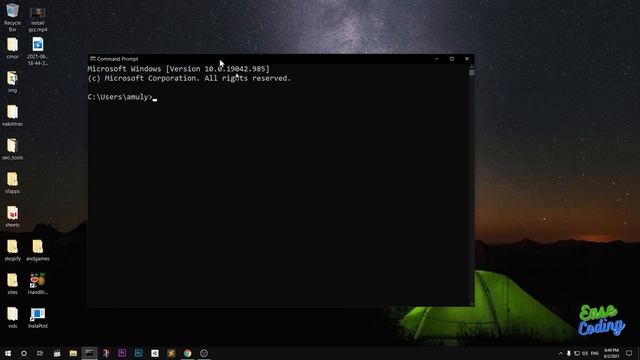Open the vids folder on desktop
The height and width of the screenshot is (360, 640).
coord(12,318)
